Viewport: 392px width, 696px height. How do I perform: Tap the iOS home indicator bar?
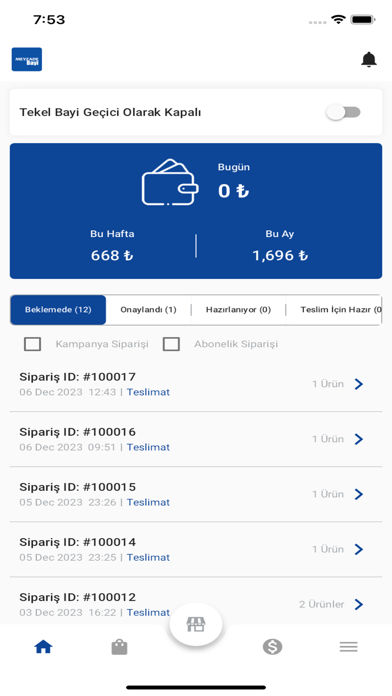tap(196, 688)
